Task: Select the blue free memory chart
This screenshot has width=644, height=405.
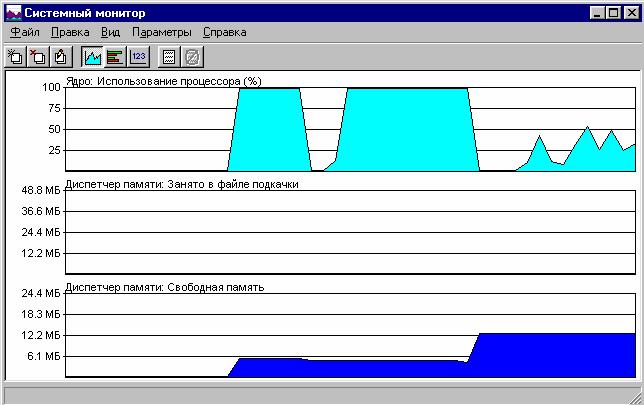Action: (350, 335)
